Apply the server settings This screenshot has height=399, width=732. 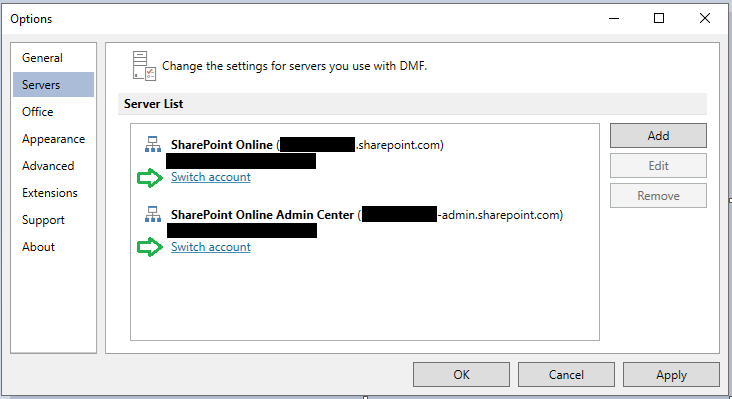(671, 375)
